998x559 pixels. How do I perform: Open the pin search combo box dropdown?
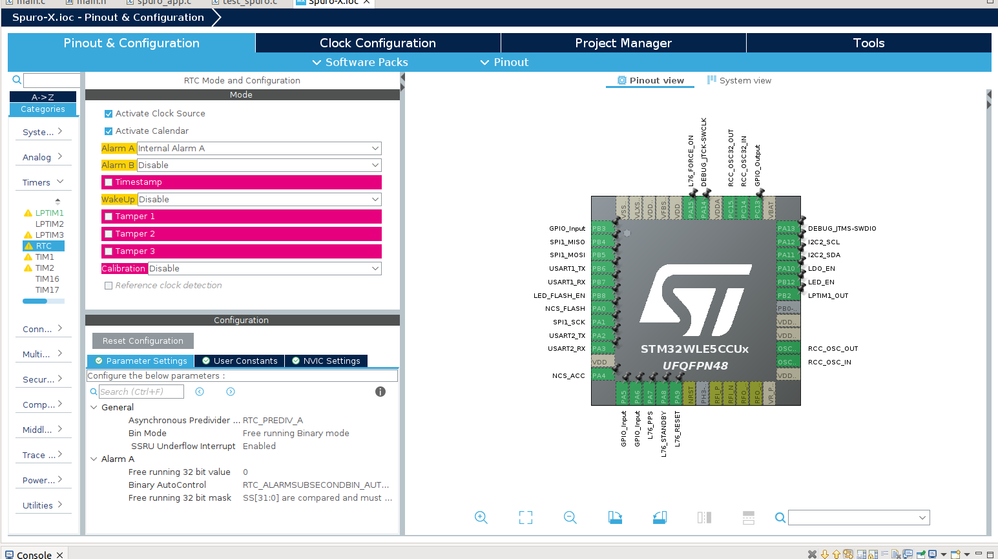tap(922, 518)
